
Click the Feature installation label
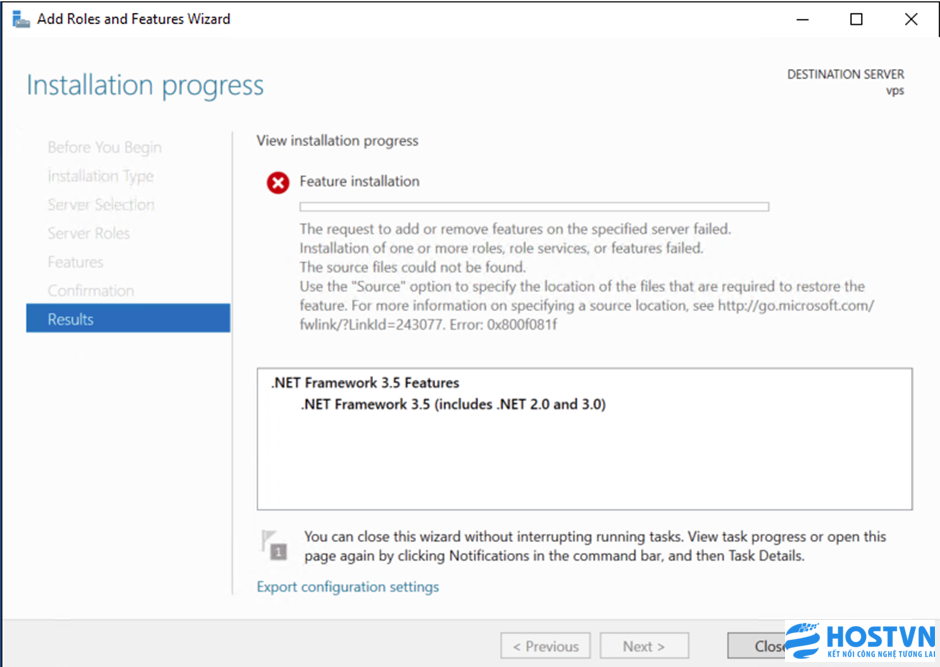tap(360, 182)
